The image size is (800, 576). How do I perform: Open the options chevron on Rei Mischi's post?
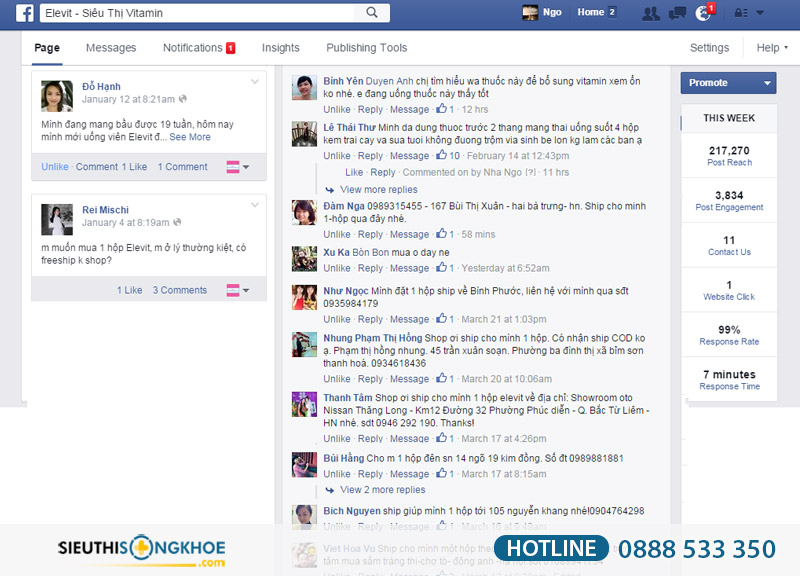pos(255,205)
